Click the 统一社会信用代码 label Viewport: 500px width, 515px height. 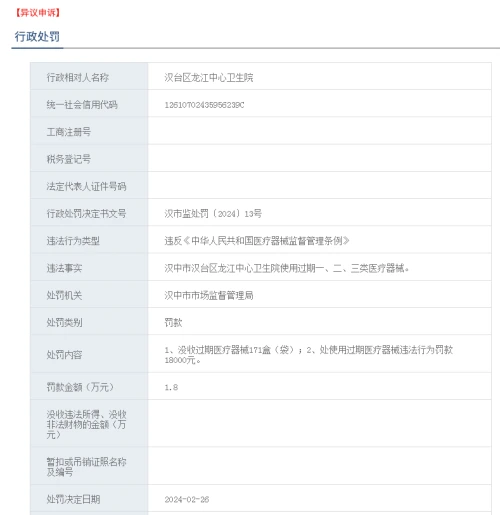coord(82,105)
